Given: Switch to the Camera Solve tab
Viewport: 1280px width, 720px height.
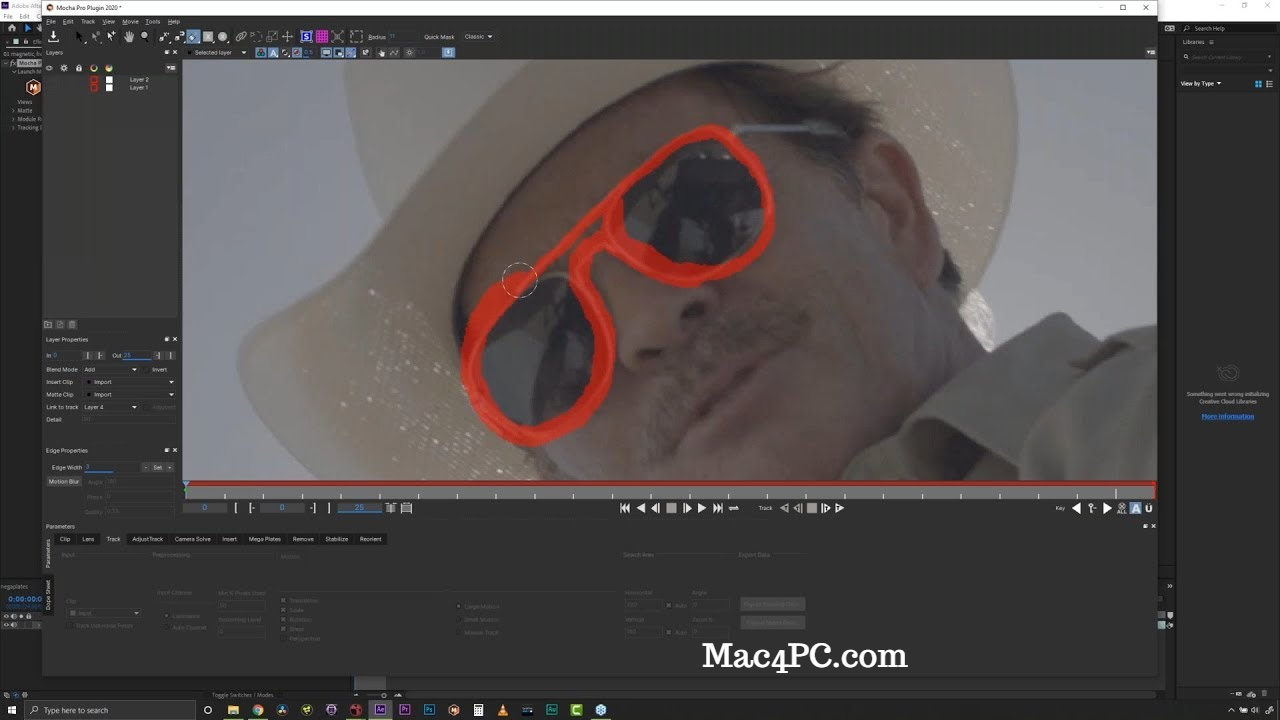Looking at the screenshot, I should tap(193, 539).
